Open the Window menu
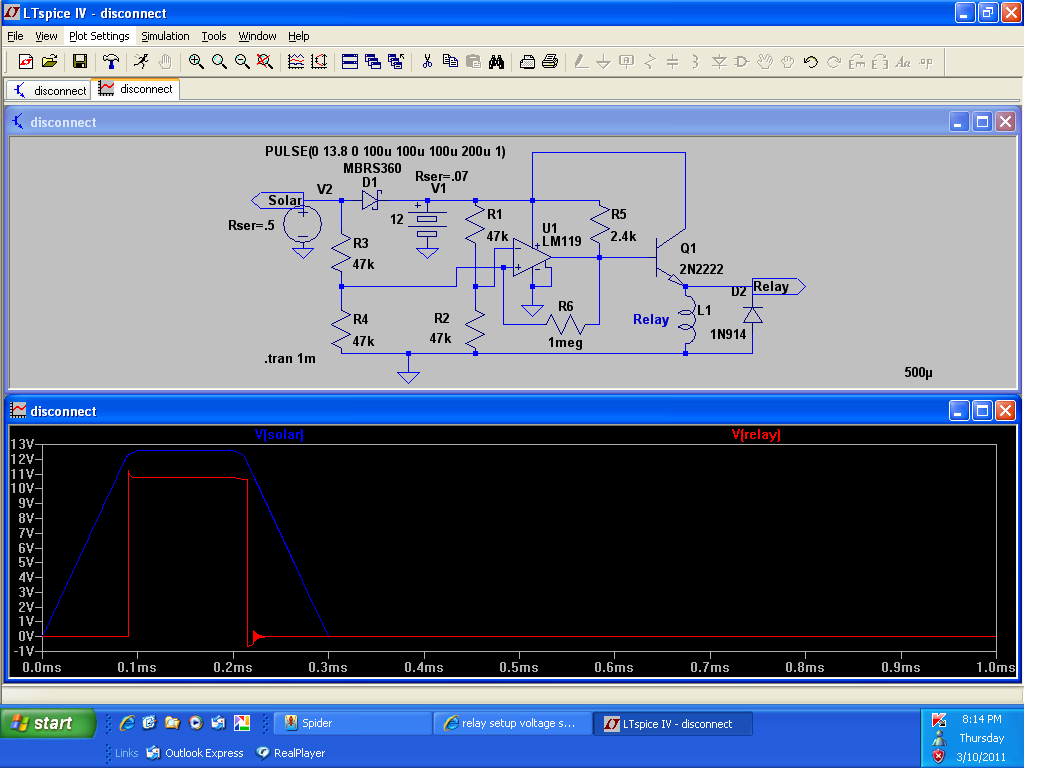Image resolution: width=1042 pixels, height=770 pixels. (257, 36)
